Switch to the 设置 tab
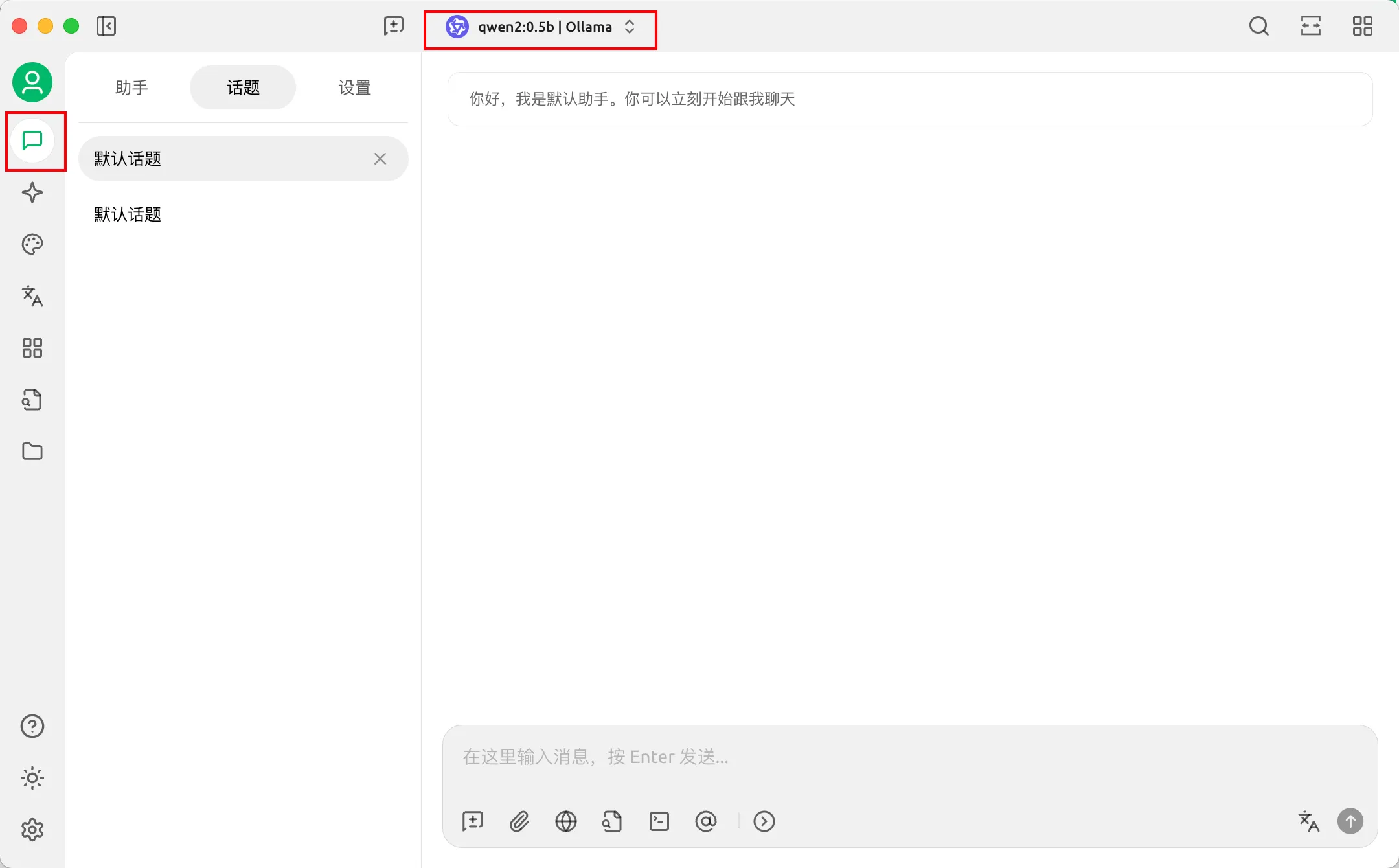 [354, 87]
